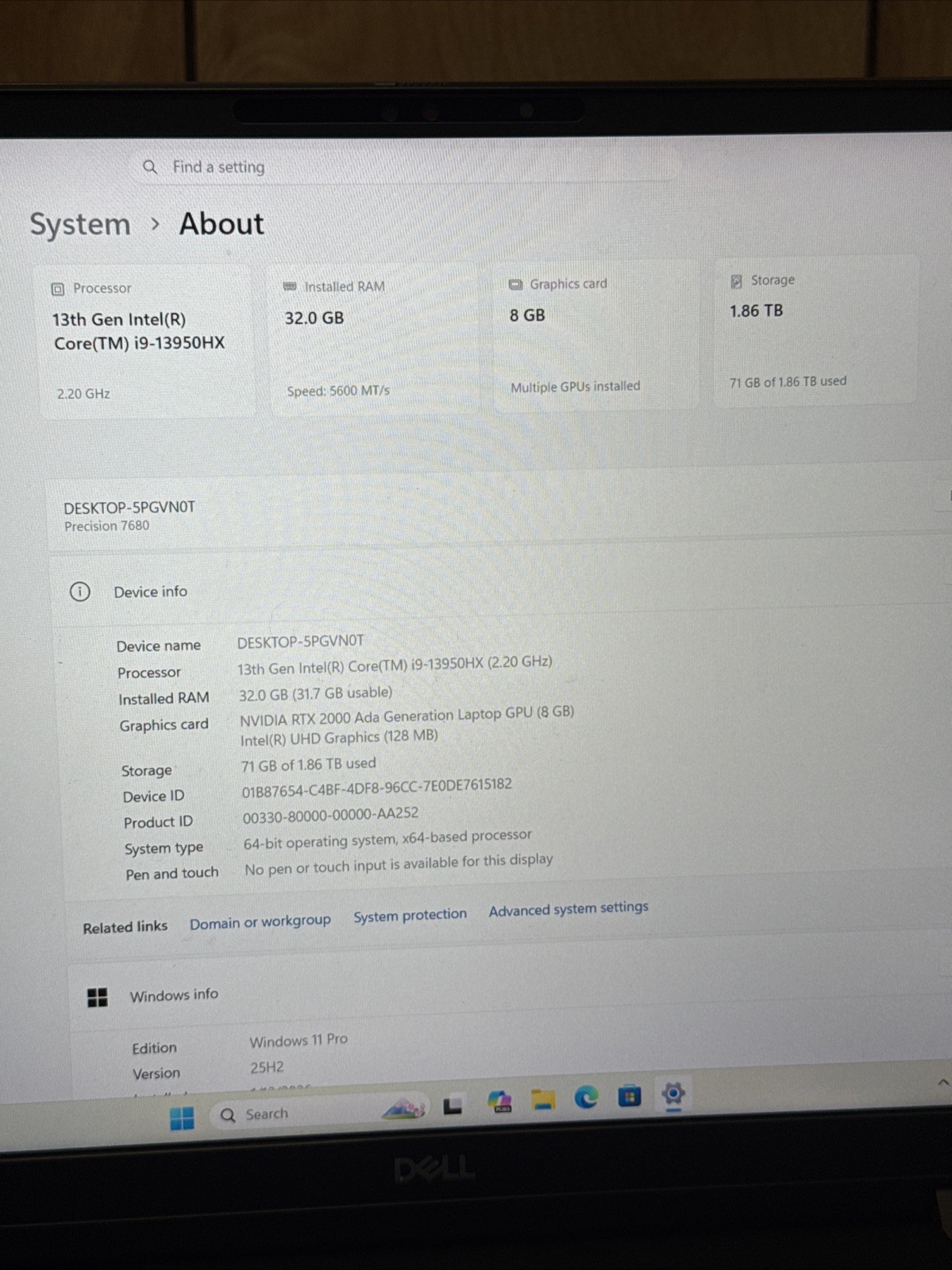
Task: Select Device ID value 01B87654-C4BF-4DF8-96CC-7E0DE7615182
Action: click(x=376, y=787)
